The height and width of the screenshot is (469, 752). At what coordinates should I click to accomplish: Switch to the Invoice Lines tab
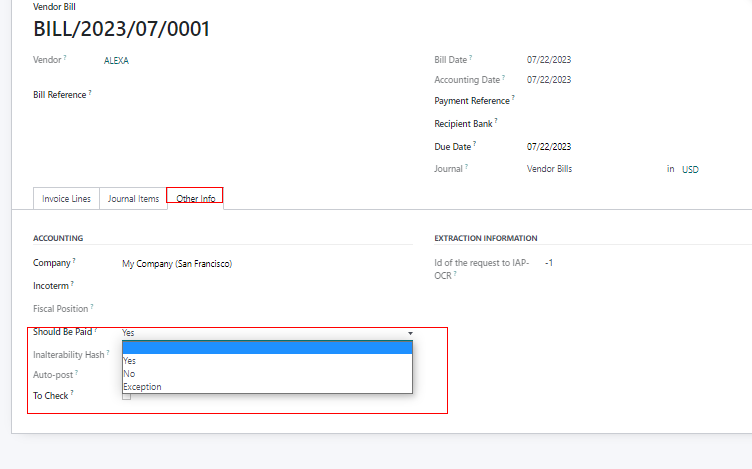66,198
